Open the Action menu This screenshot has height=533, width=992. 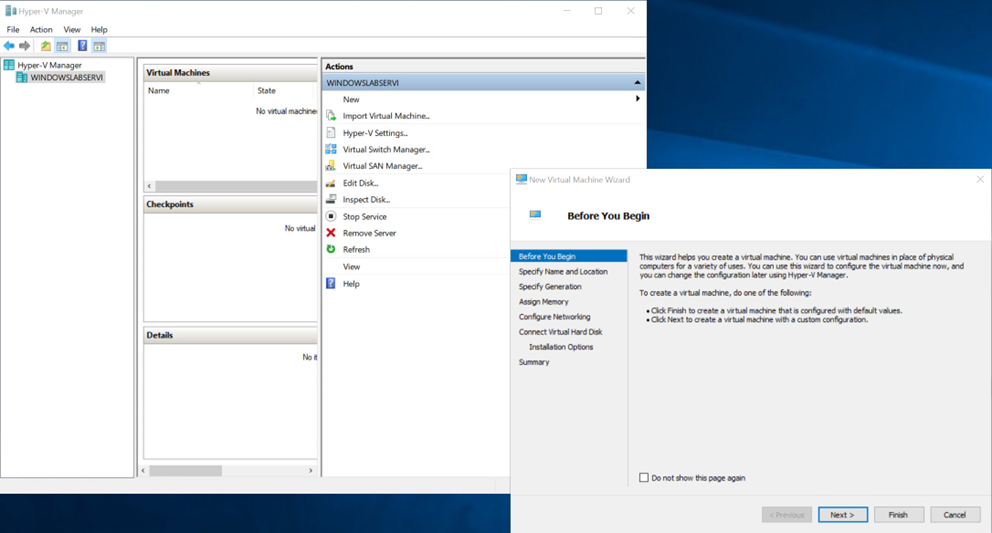(41, 29)
